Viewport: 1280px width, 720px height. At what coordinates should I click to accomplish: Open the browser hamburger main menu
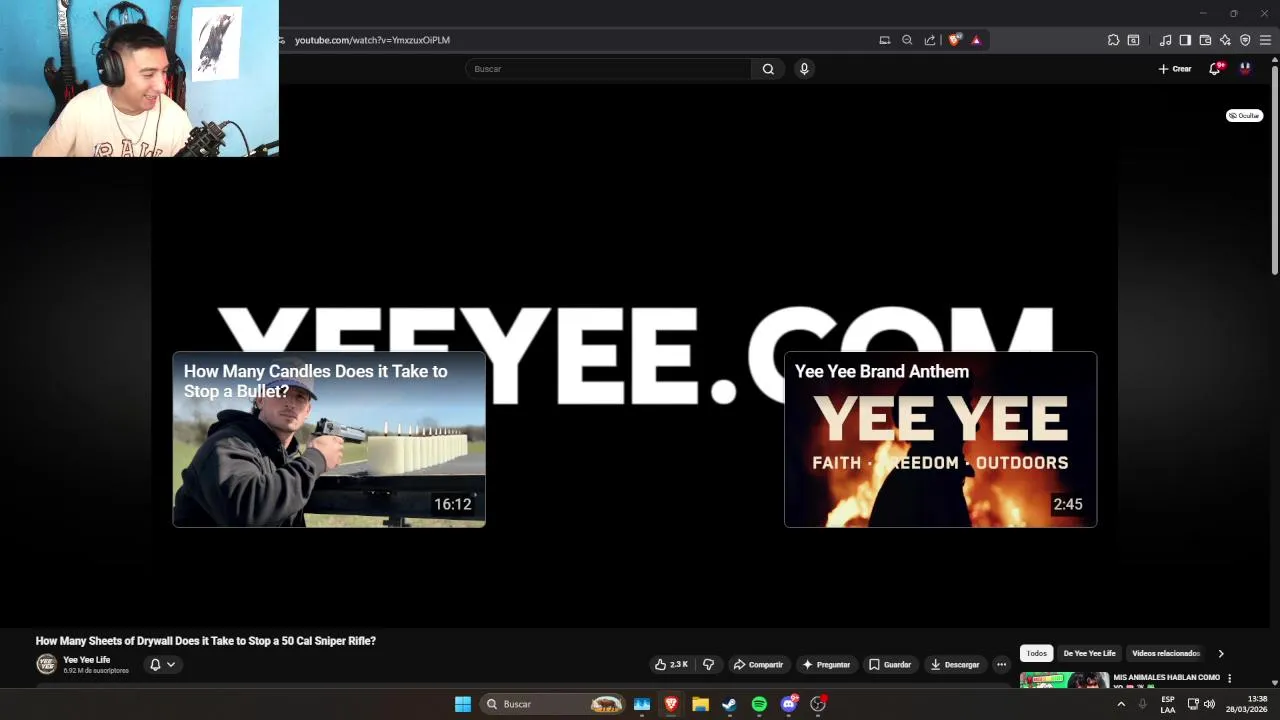[1265, 40]
